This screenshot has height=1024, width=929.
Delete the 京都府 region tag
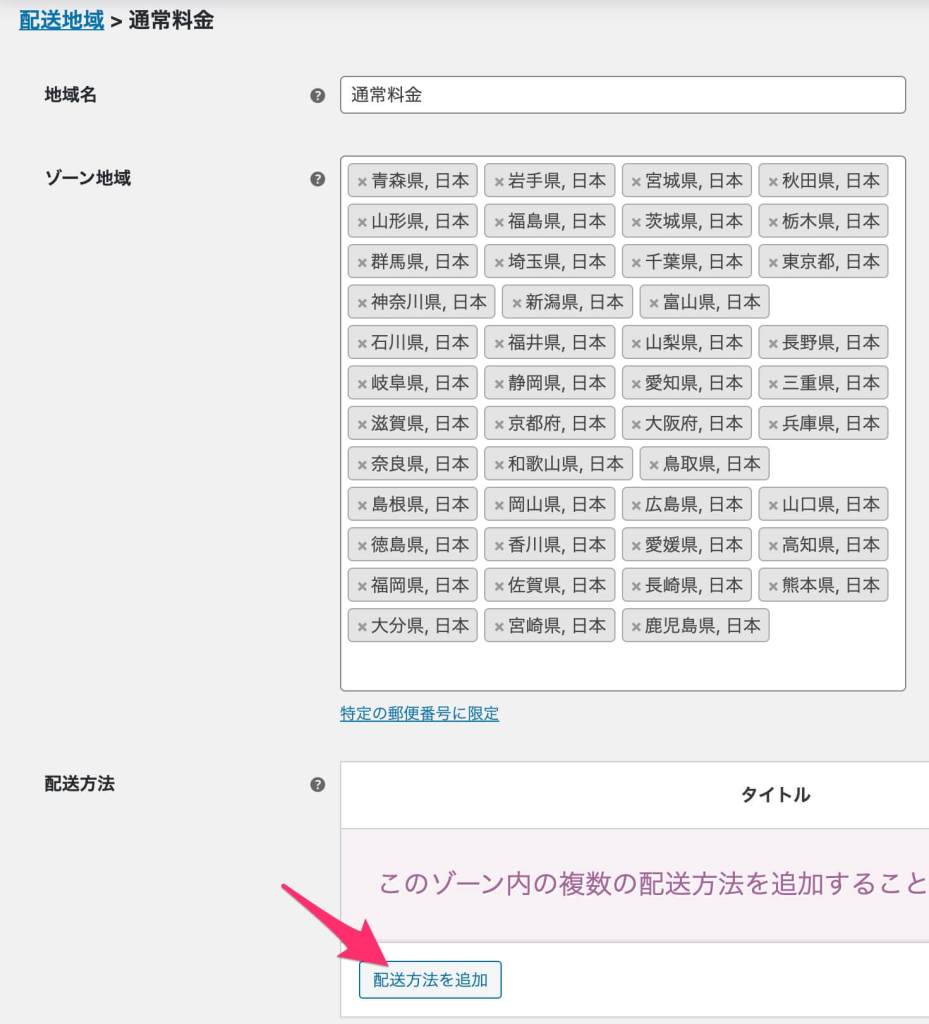499,424
